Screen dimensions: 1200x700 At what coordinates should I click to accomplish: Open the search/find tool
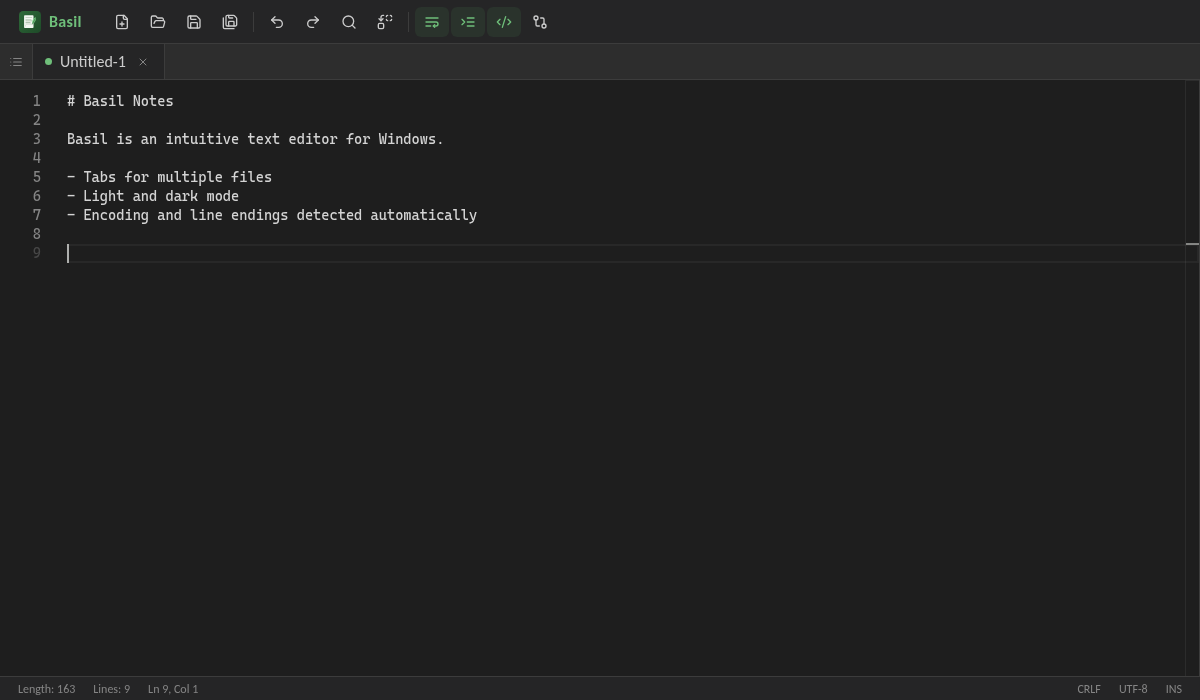point(349,22)
